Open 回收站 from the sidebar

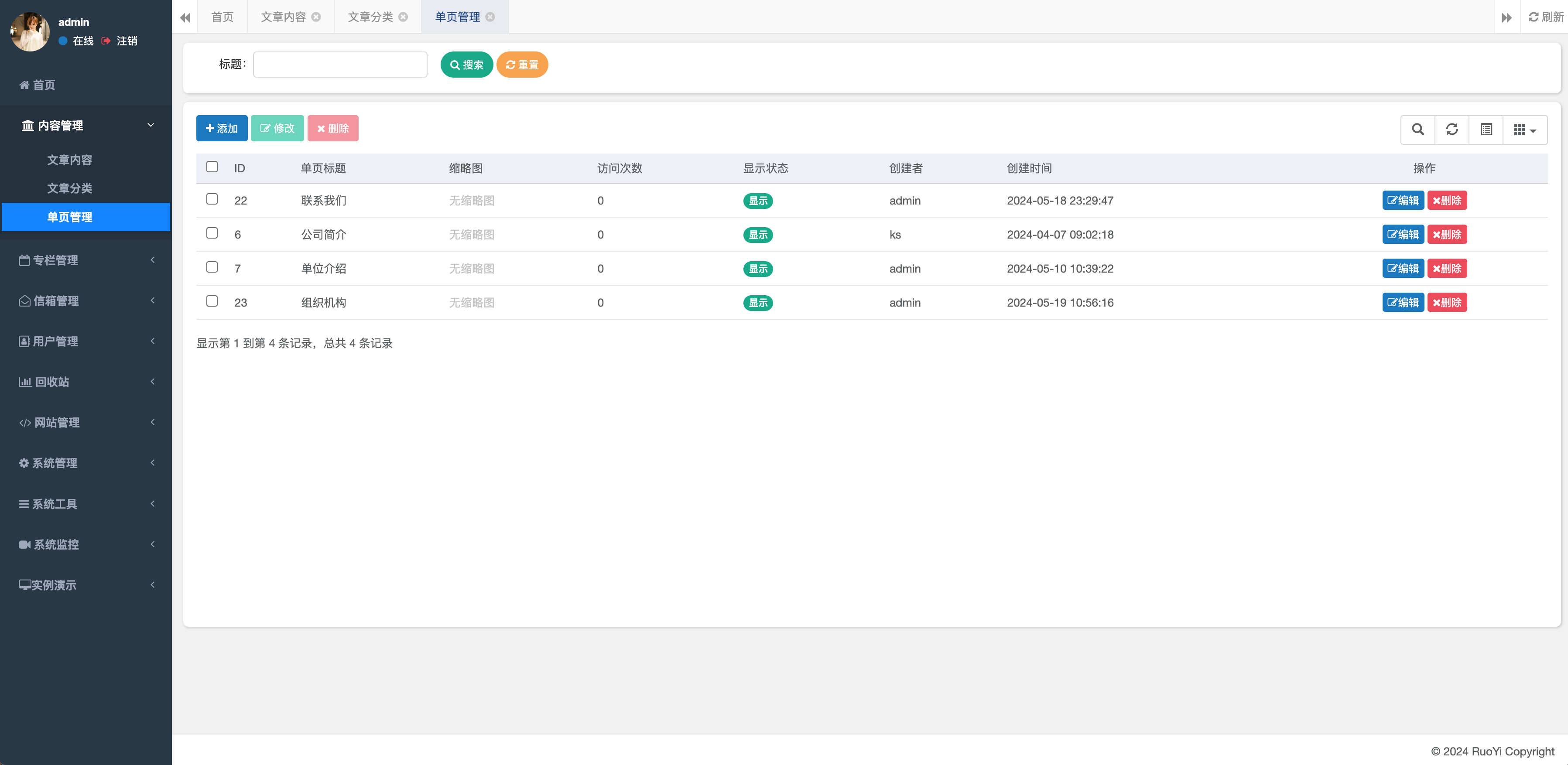click(52, 382)
